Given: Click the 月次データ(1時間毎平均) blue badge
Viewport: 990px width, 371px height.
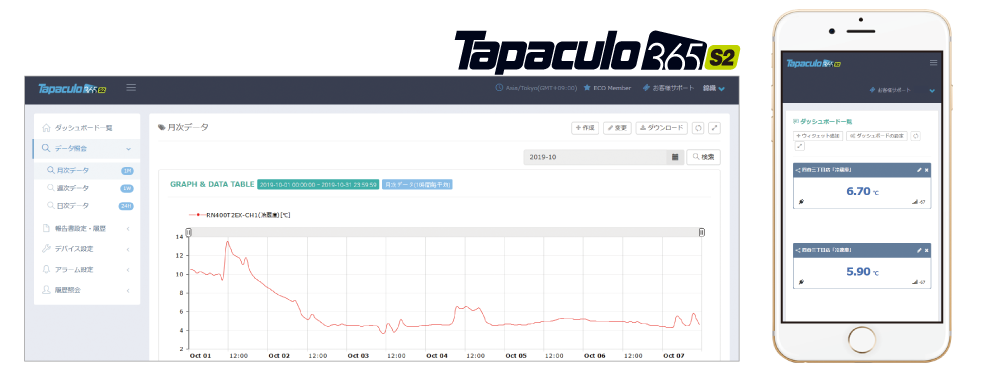Looking at the screenshot, I should tap(417, 185).
